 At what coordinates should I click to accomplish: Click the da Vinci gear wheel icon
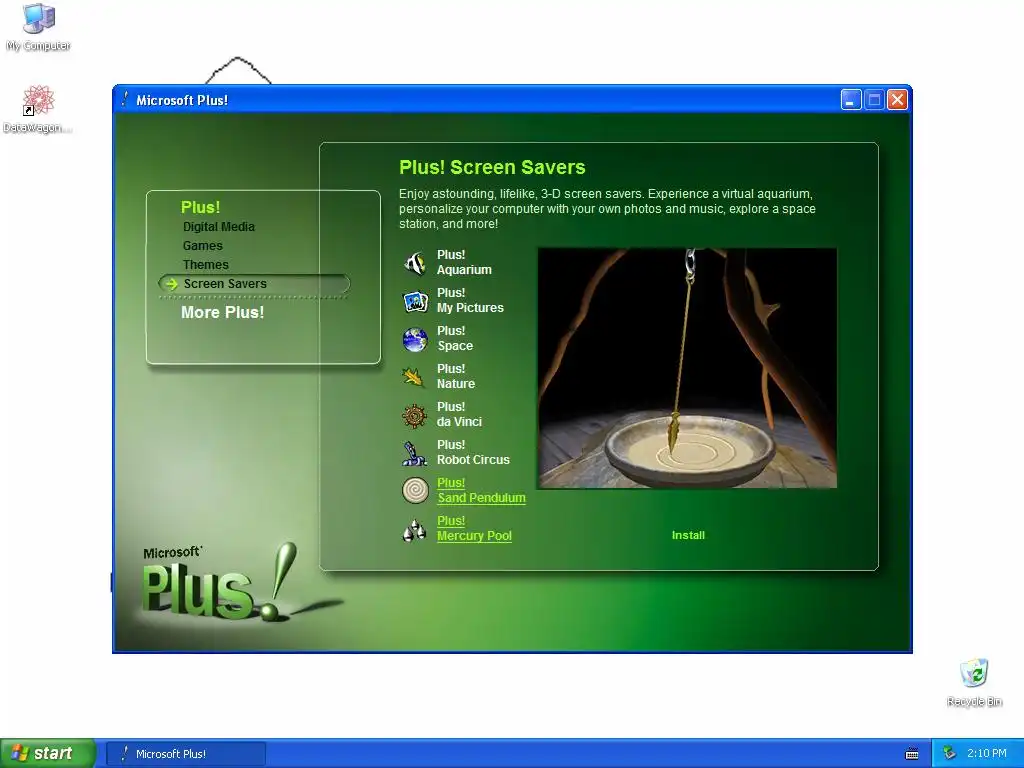point(415,415)
